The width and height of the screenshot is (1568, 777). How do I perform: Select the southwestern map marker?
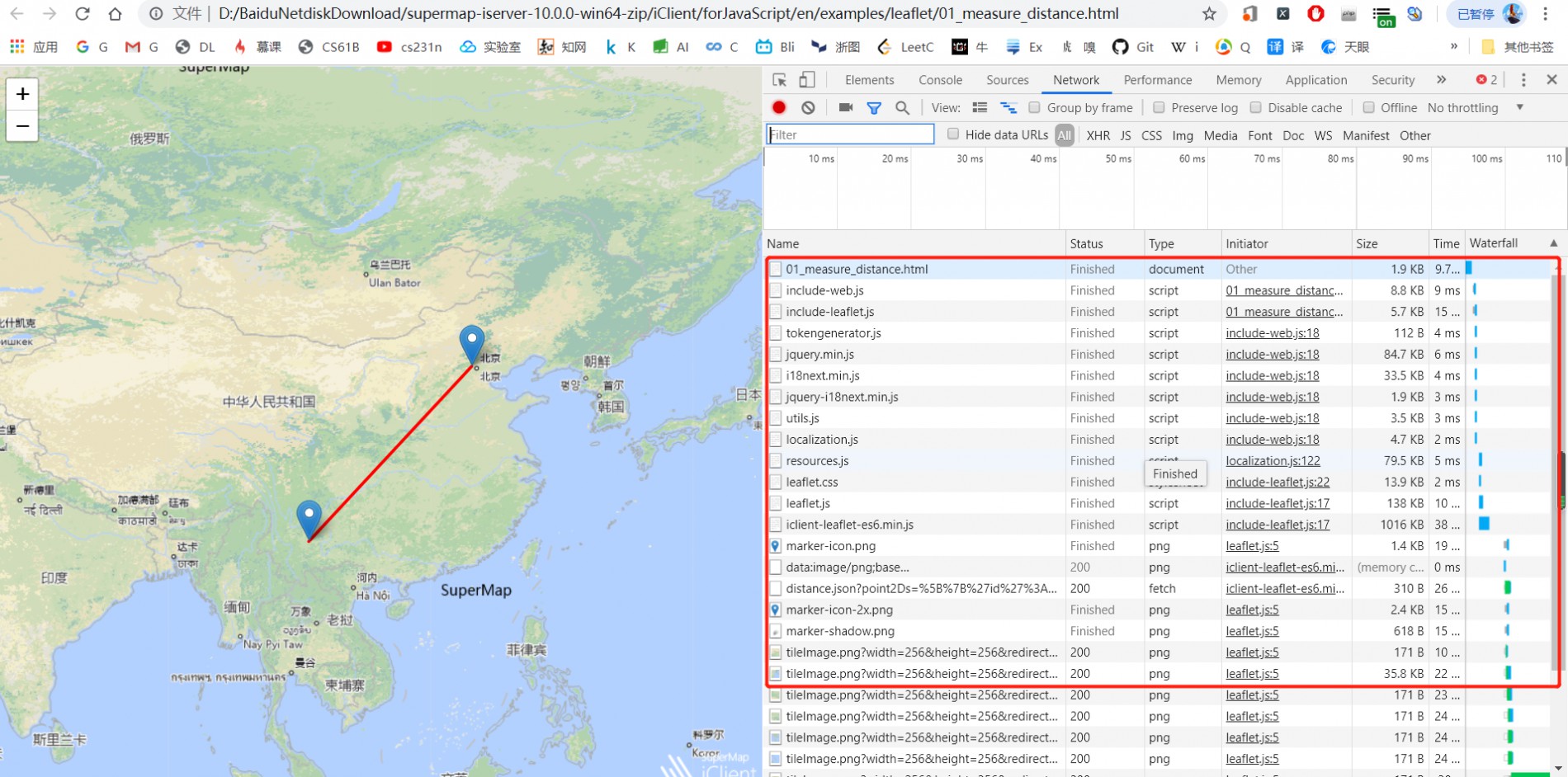pyautogui.click(x=309, y=520)
